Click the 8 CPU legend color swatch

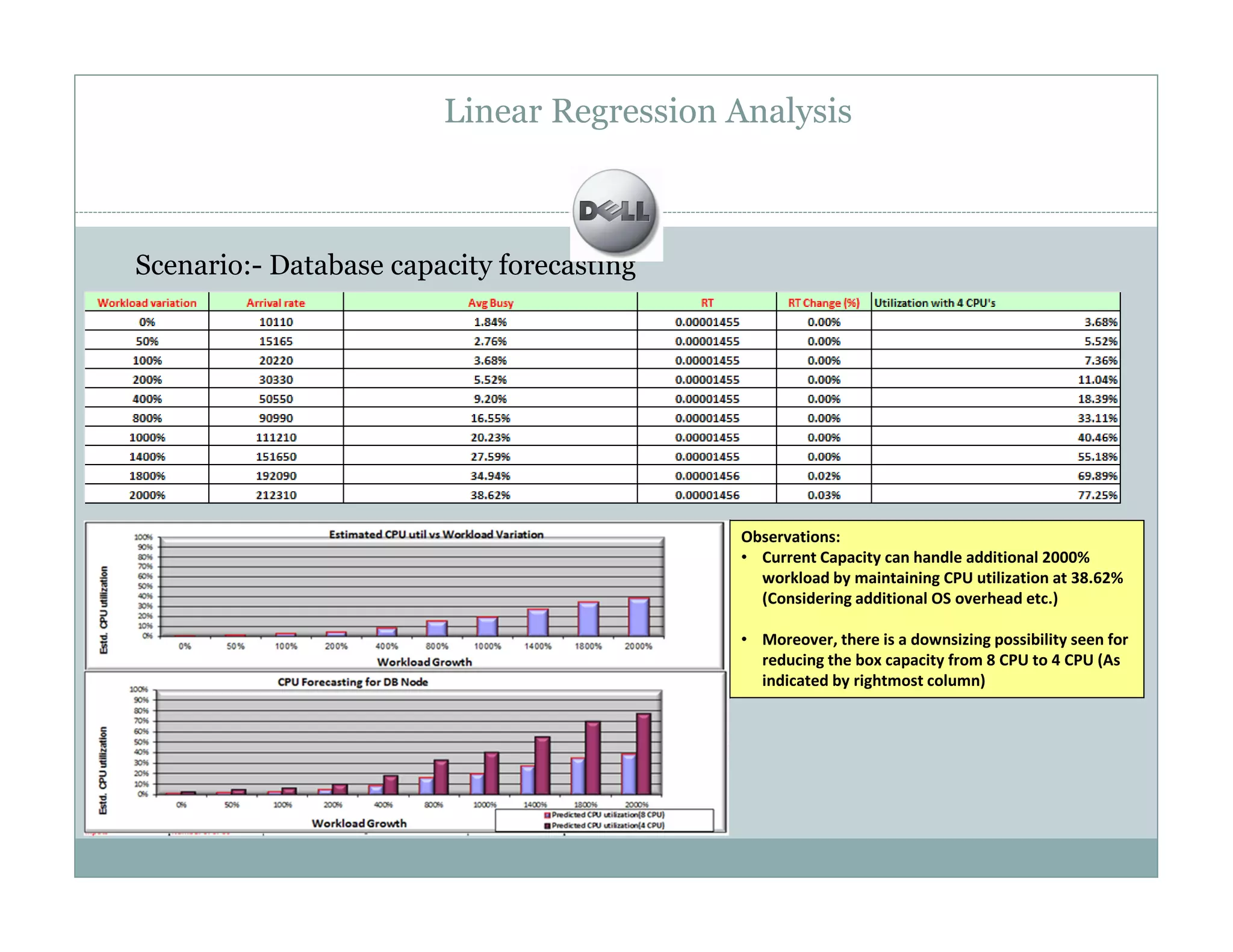click(x=547, y=815)
